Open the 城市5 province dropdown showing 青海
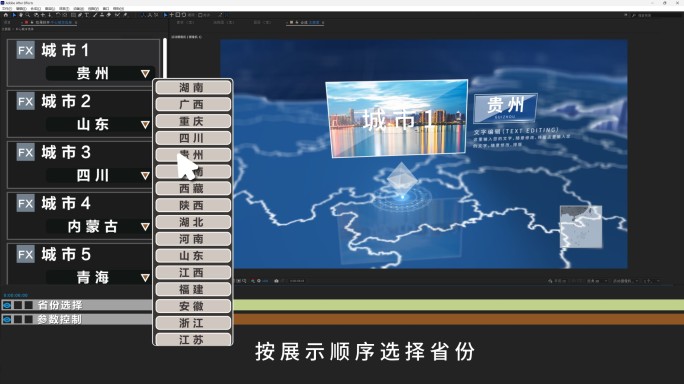This screenshot has width=684, height=384. 100,278
